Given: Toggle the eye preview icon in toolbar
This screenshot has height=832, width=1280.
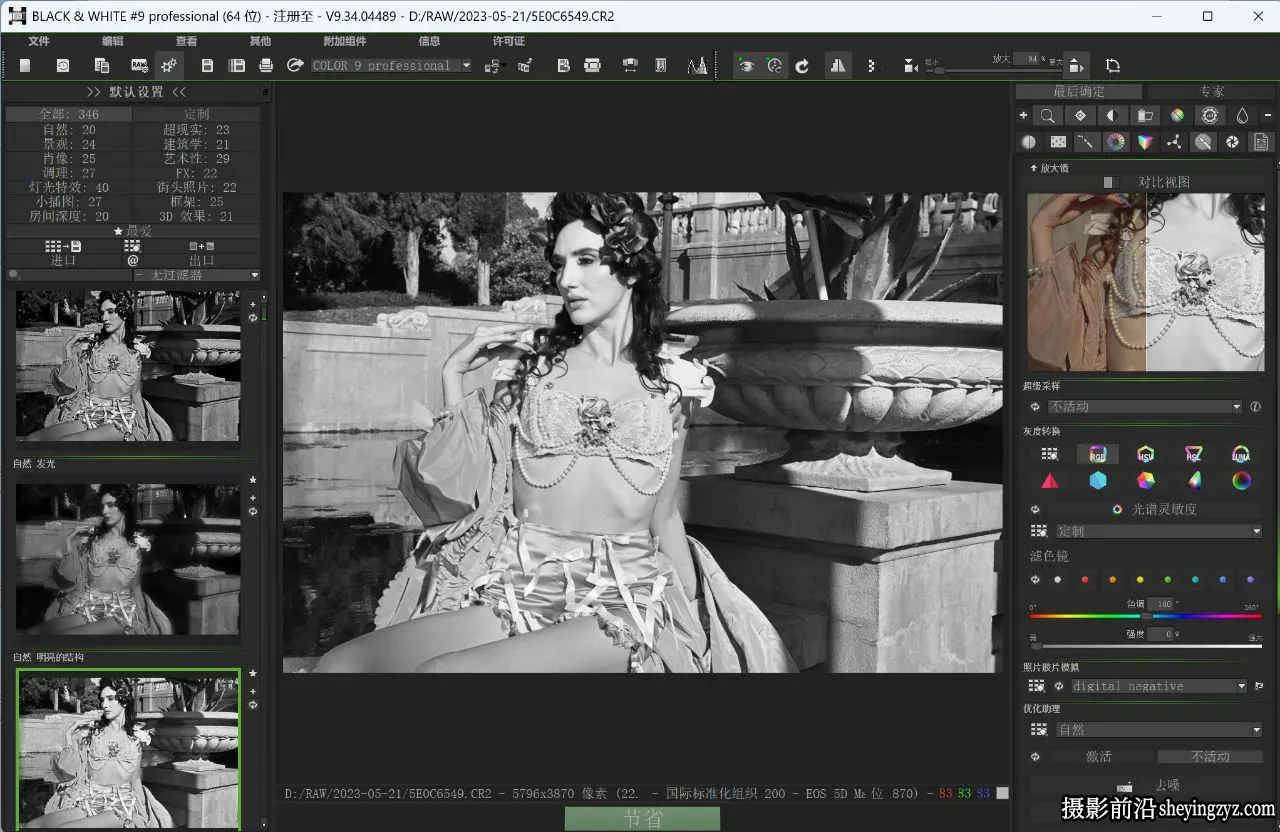Looking at the screenshot, I should click(x=746, y=65).
